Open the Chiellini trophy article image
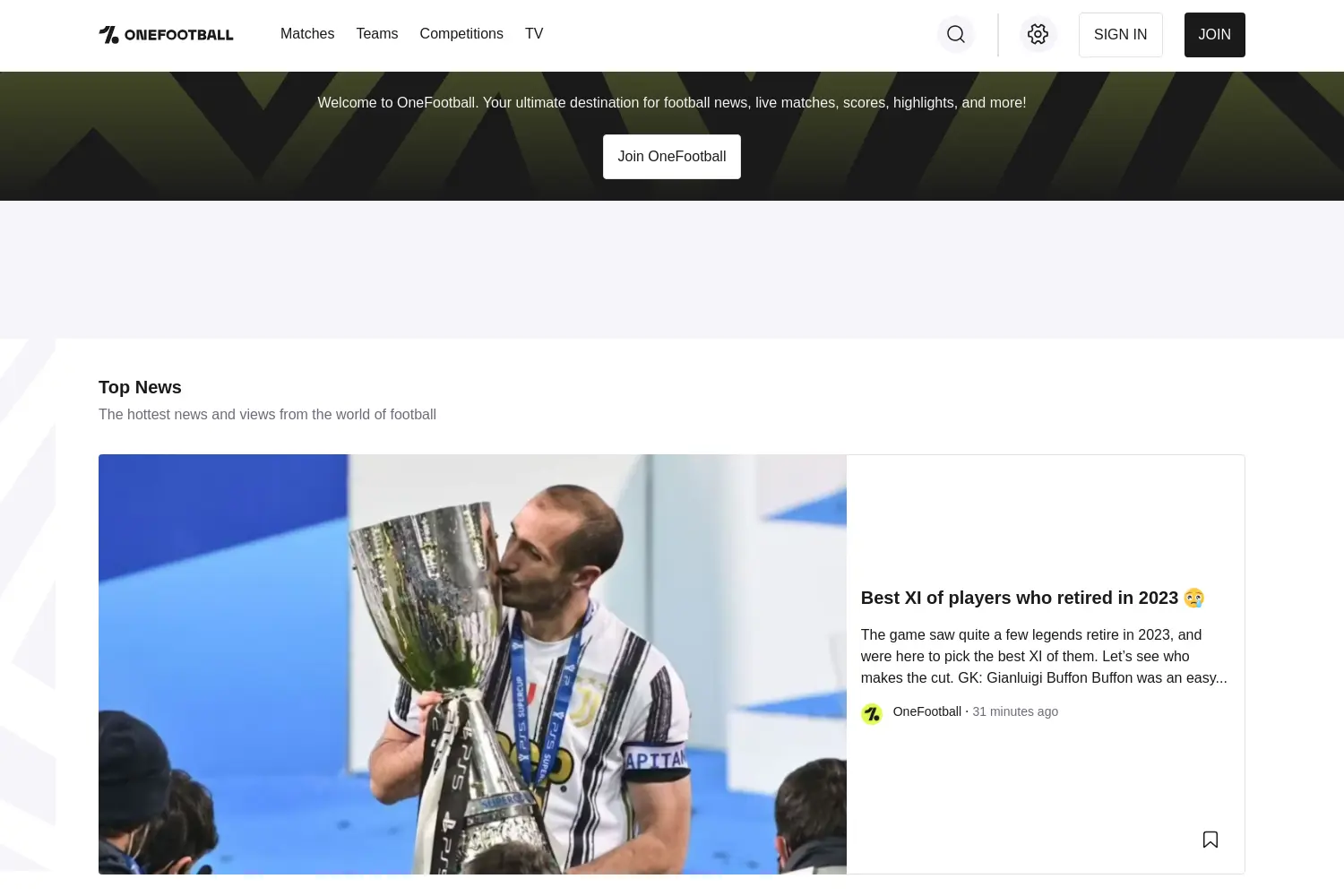The width and height of the screenshot is (1344, 896). click(472, 664)
